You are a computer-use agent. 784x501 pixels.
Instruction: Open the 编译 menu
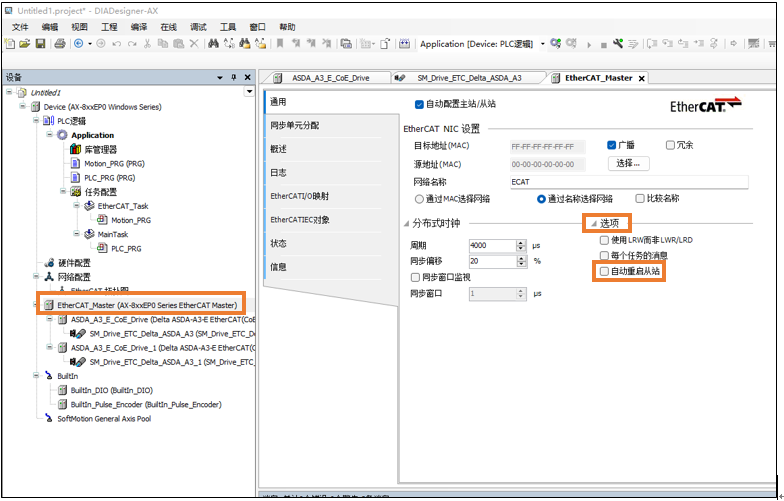(x=138, y=27)
